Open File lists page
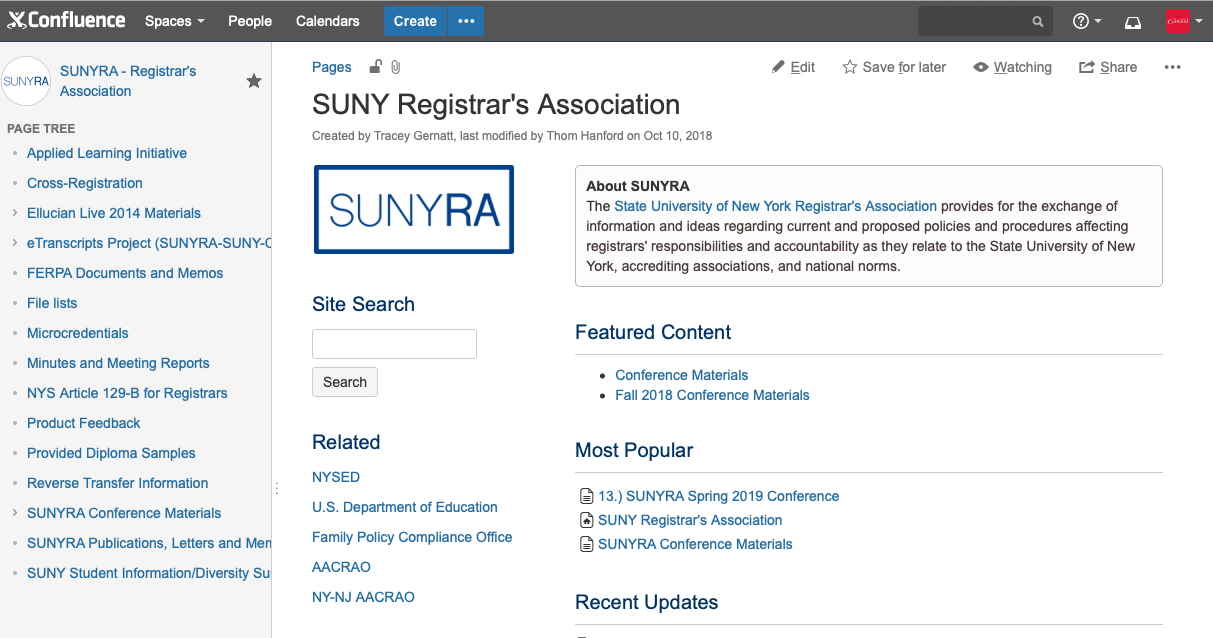Screen dimensions: 1213x638 (52, 303)
